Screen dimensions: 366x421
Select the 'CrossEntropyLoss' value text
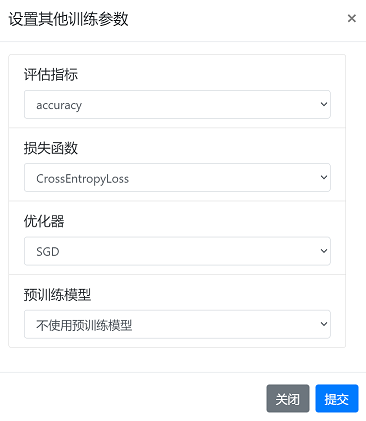point(82,179)
